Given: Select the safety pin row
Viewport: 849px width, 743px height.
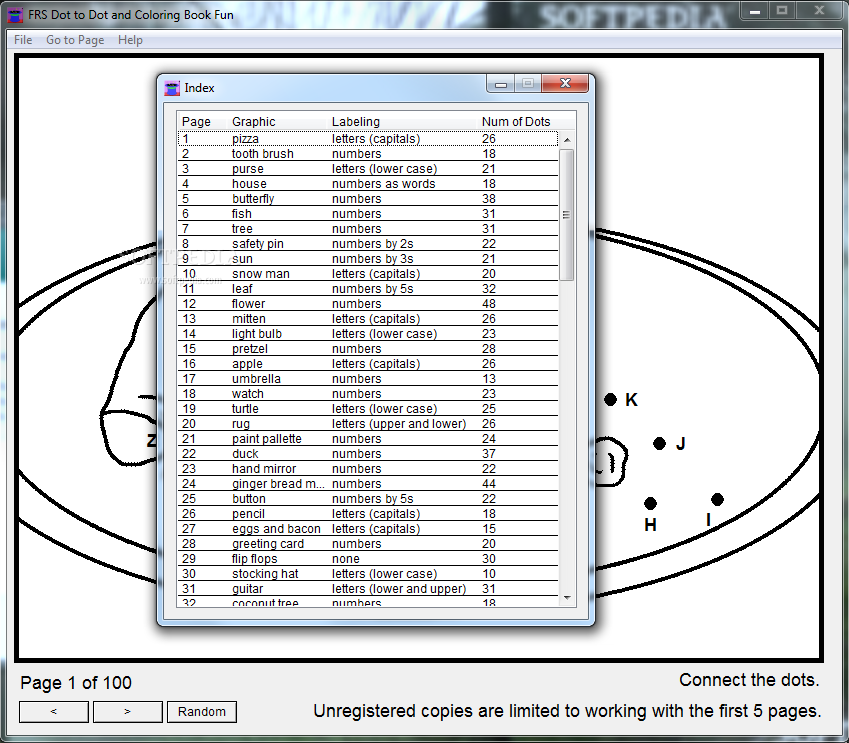Looking at the screenshot, I should pyautogui.click(x=368, y=244).
